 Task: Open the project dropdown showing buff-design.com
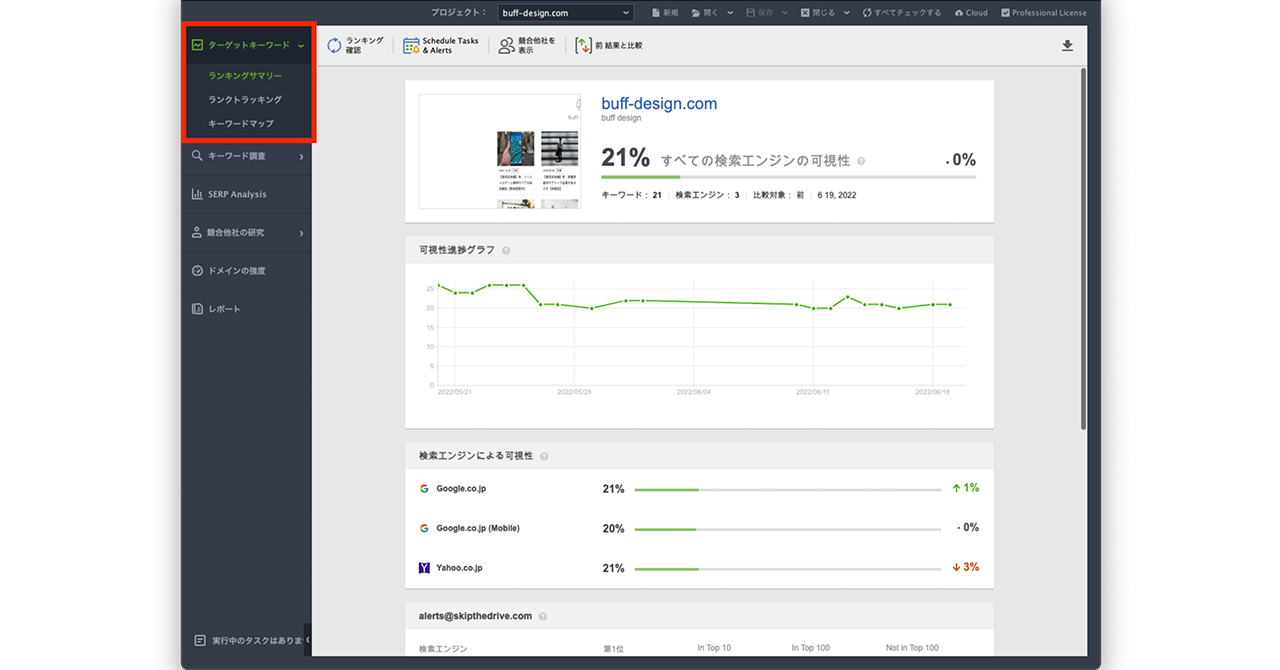click(x=566, y=13)
